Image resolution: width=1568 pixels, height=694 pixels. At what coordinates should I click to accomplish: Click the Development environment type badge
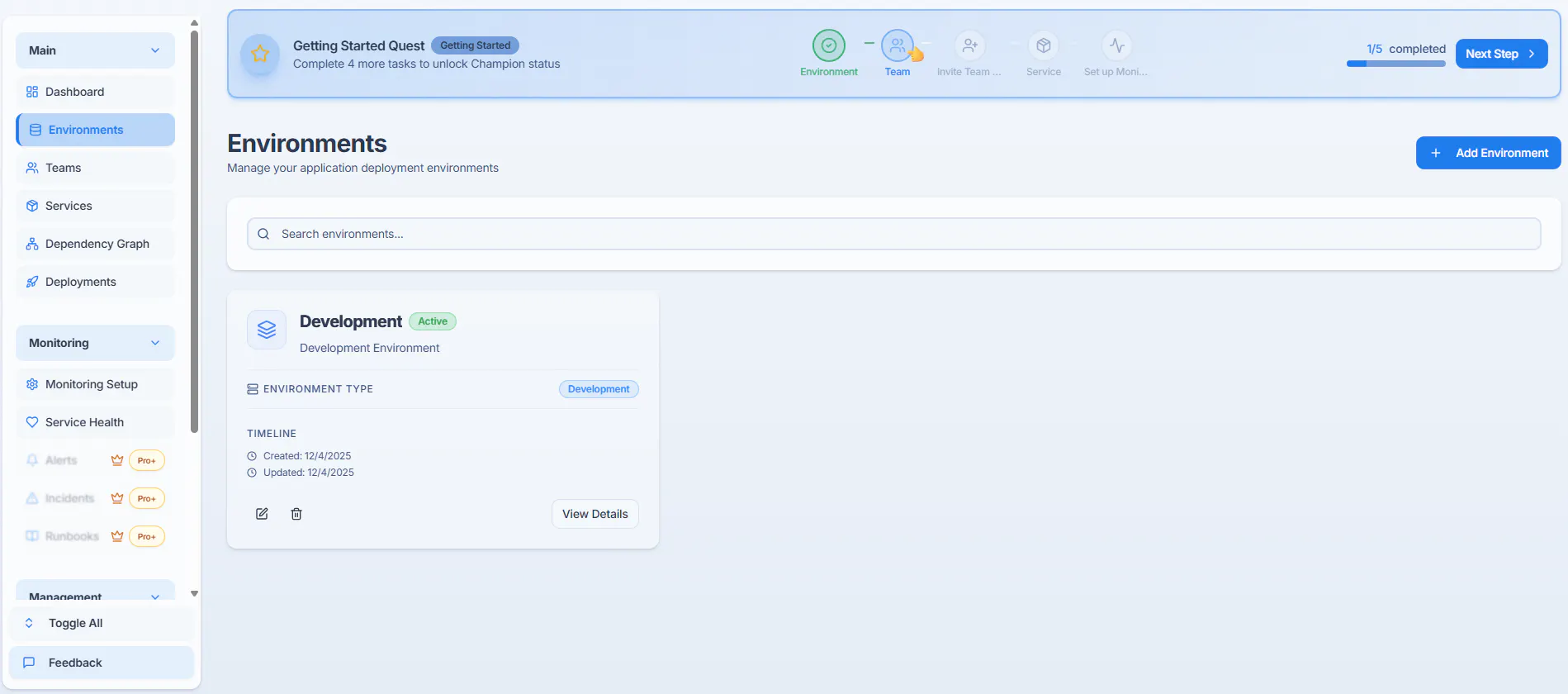pyautogui.click(x=599, y=389)
